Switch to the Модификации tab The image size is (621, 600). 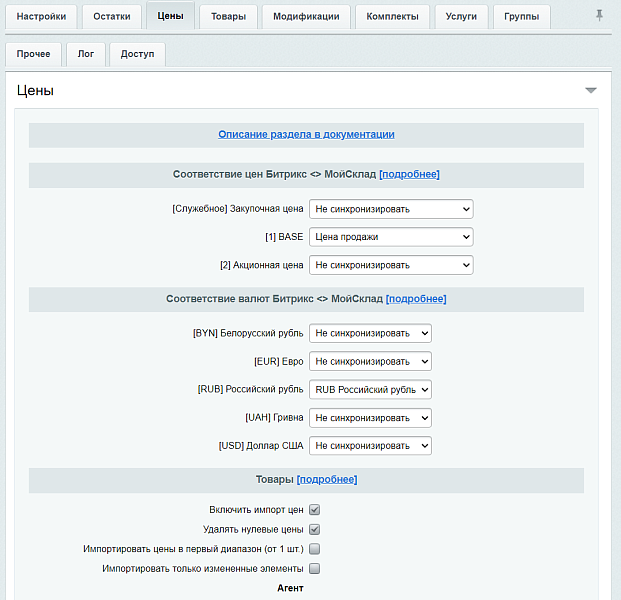pos(305,16)
